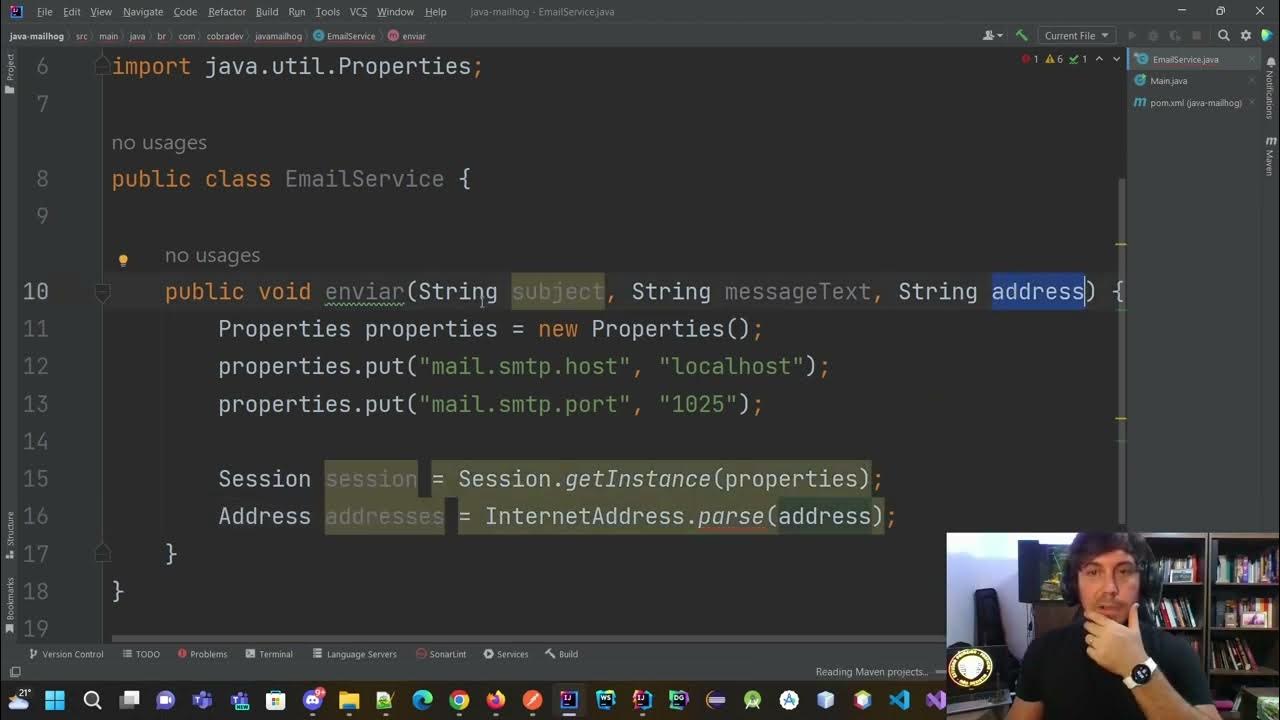
Task: Click 'no usages' hint above EmailService class
Action: click(x=159, y=143)
